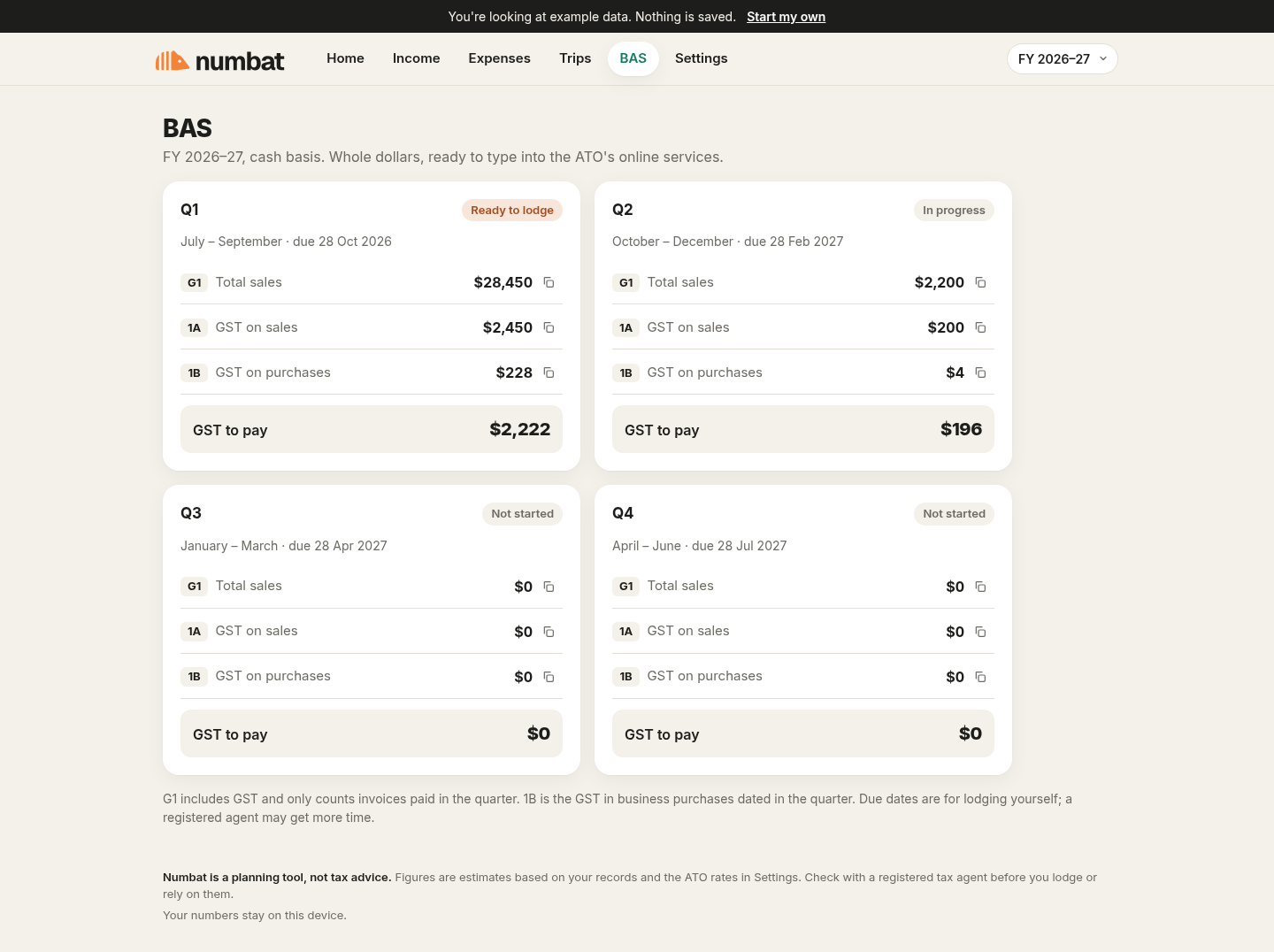Open the Trips tab
The image size is (1274, 952).
coord(575,58)
